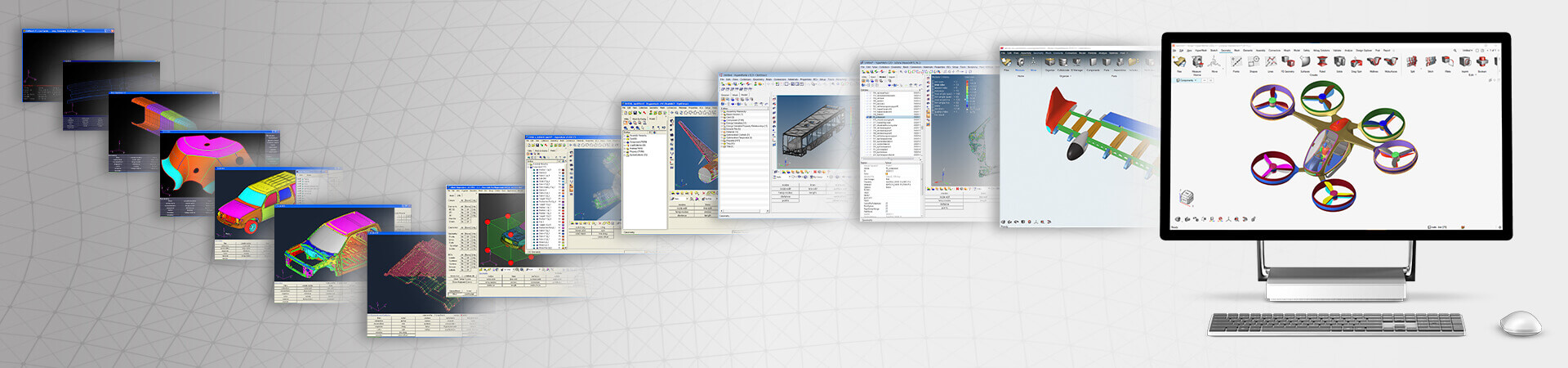Click the Points tool in the Geometry ribbon
Viewport: 1568px width, 368px height.
[x=1236, y=61]
